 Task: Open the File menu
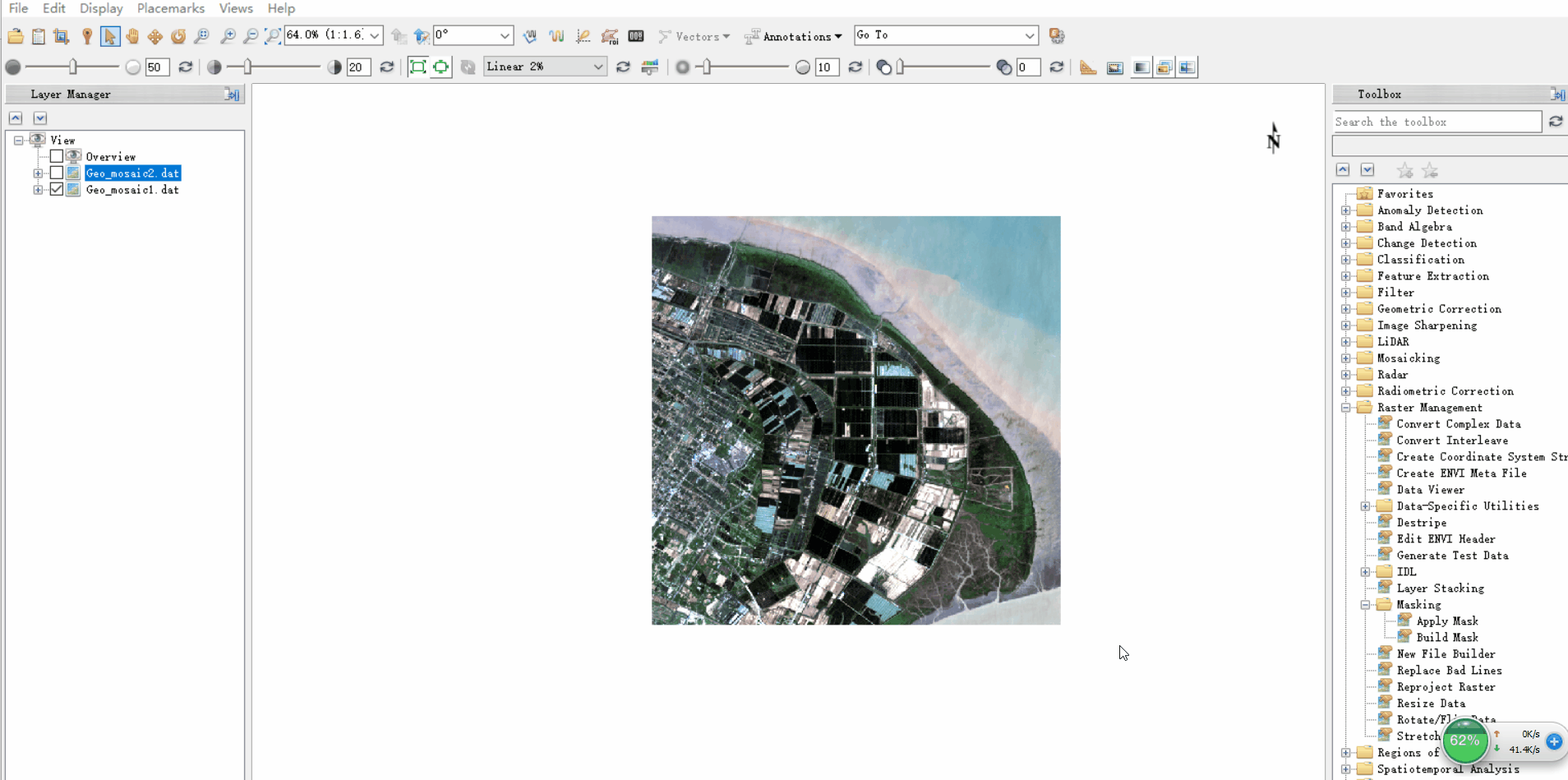[x=18, y=8]
